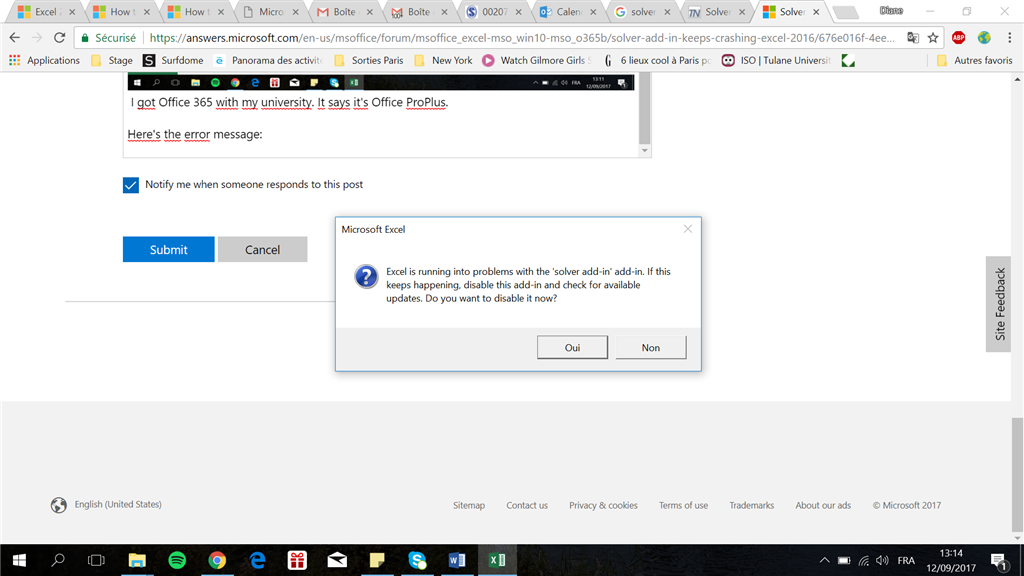Image resolution: width=1024 pixels, height=576 pixels.
Task: Open the Sitemap footer link
Action: (469, 505)
